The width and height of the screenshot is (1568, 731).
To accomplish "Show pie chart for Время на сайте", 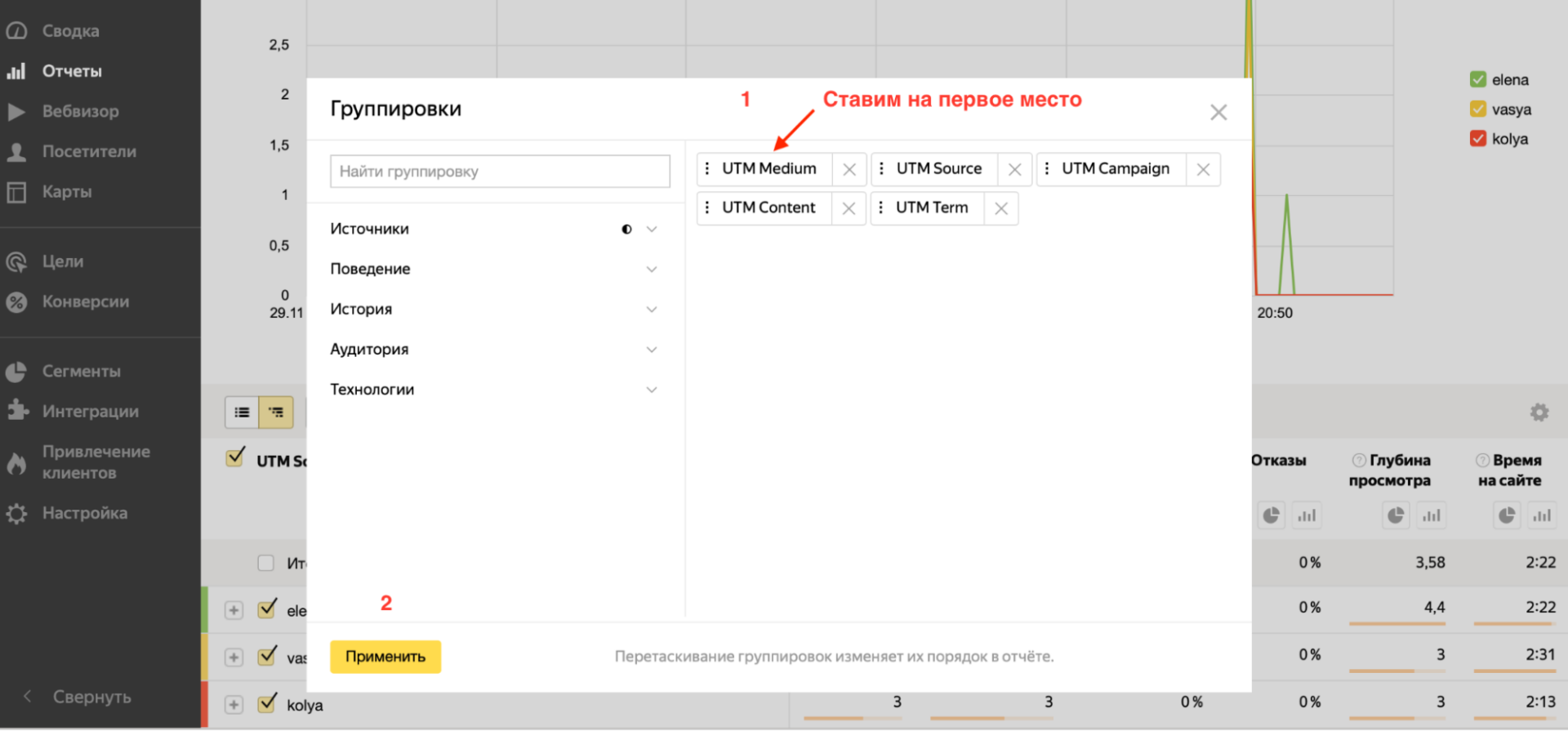I will 1507,515.
